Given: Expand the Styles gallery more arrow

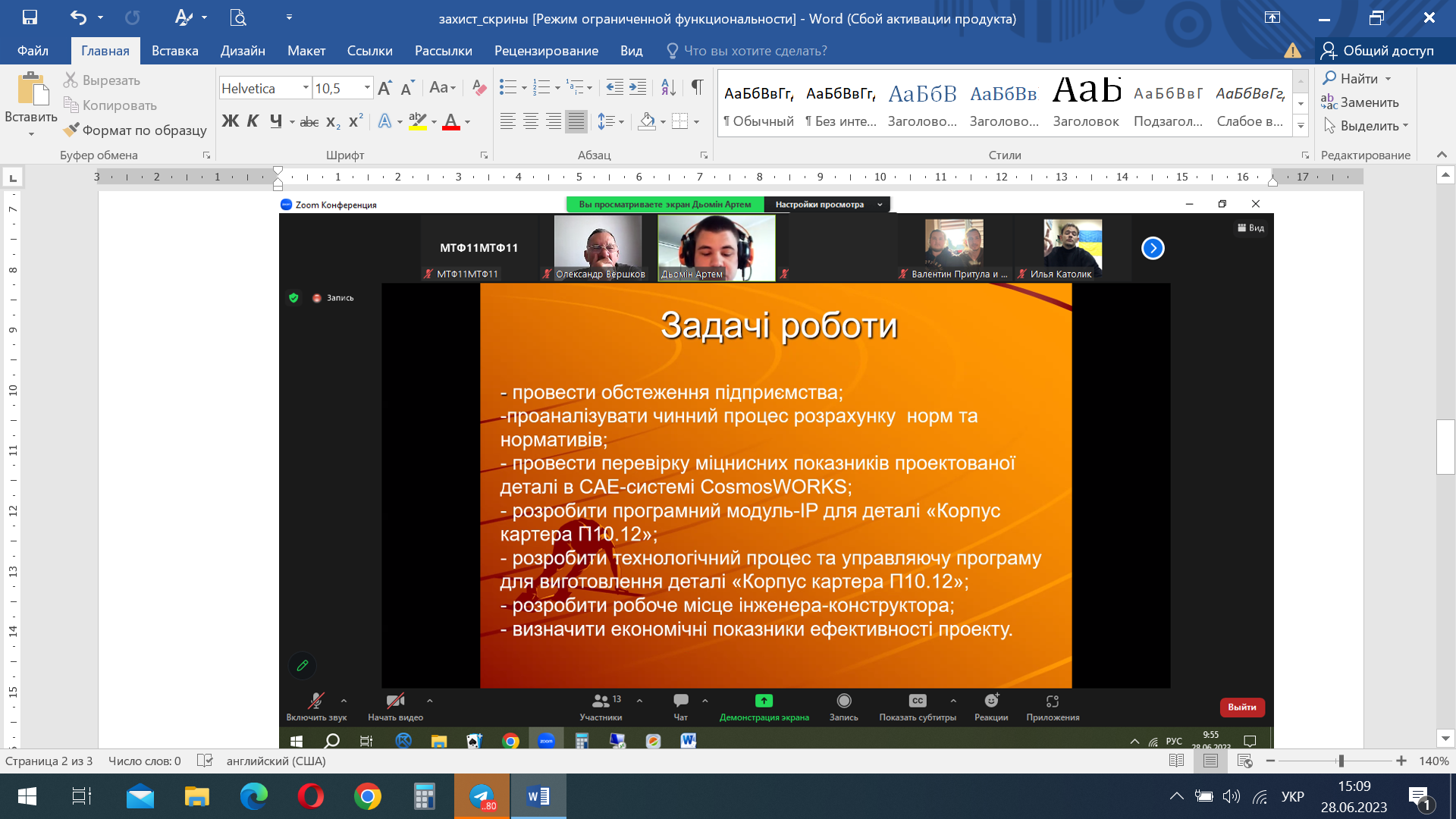Looking at the screenshot, I should point(1301,126).
